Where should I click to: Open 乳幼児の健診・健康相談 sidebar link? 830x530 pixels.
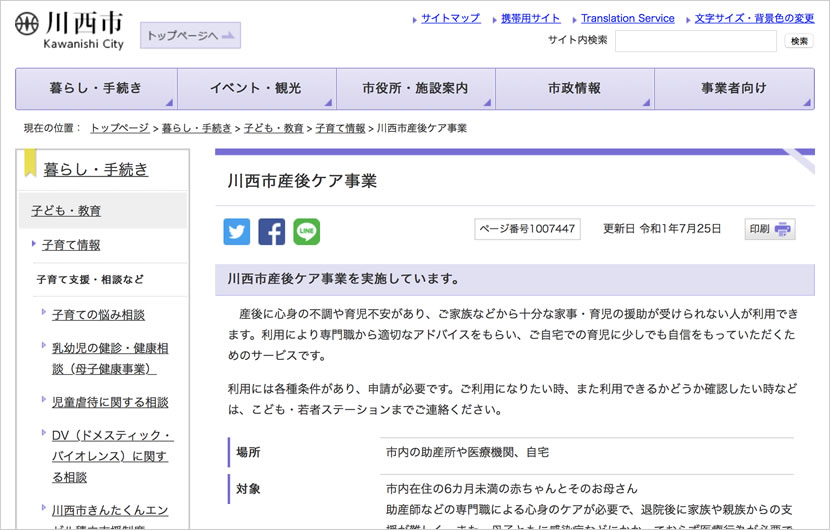coord(110,358)
